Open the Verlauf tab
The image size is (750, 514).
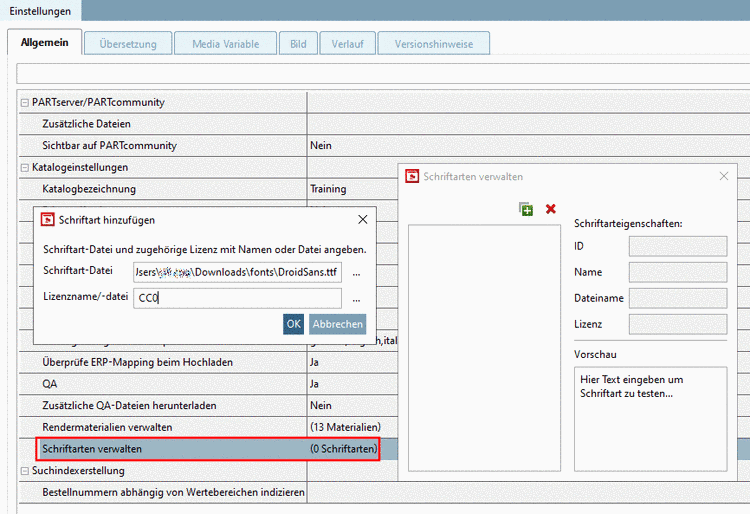[348, 44]
